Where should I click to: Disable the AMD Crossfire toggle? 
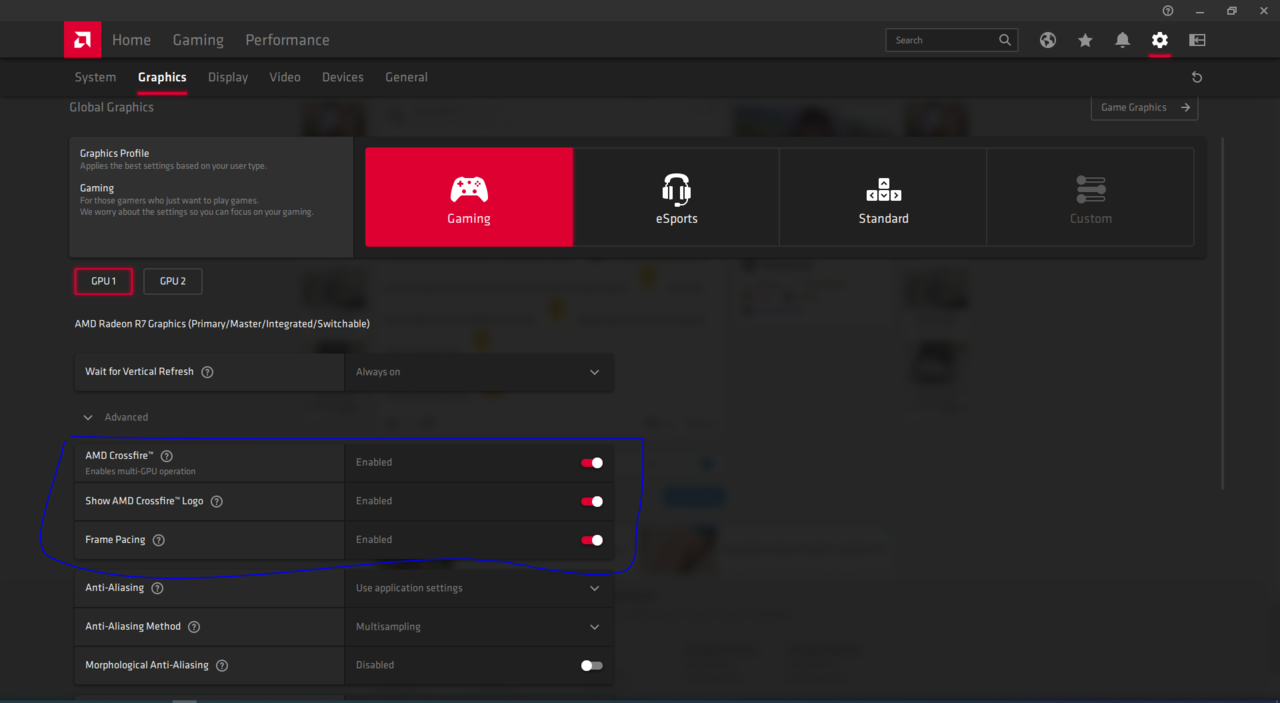(592, 463)
